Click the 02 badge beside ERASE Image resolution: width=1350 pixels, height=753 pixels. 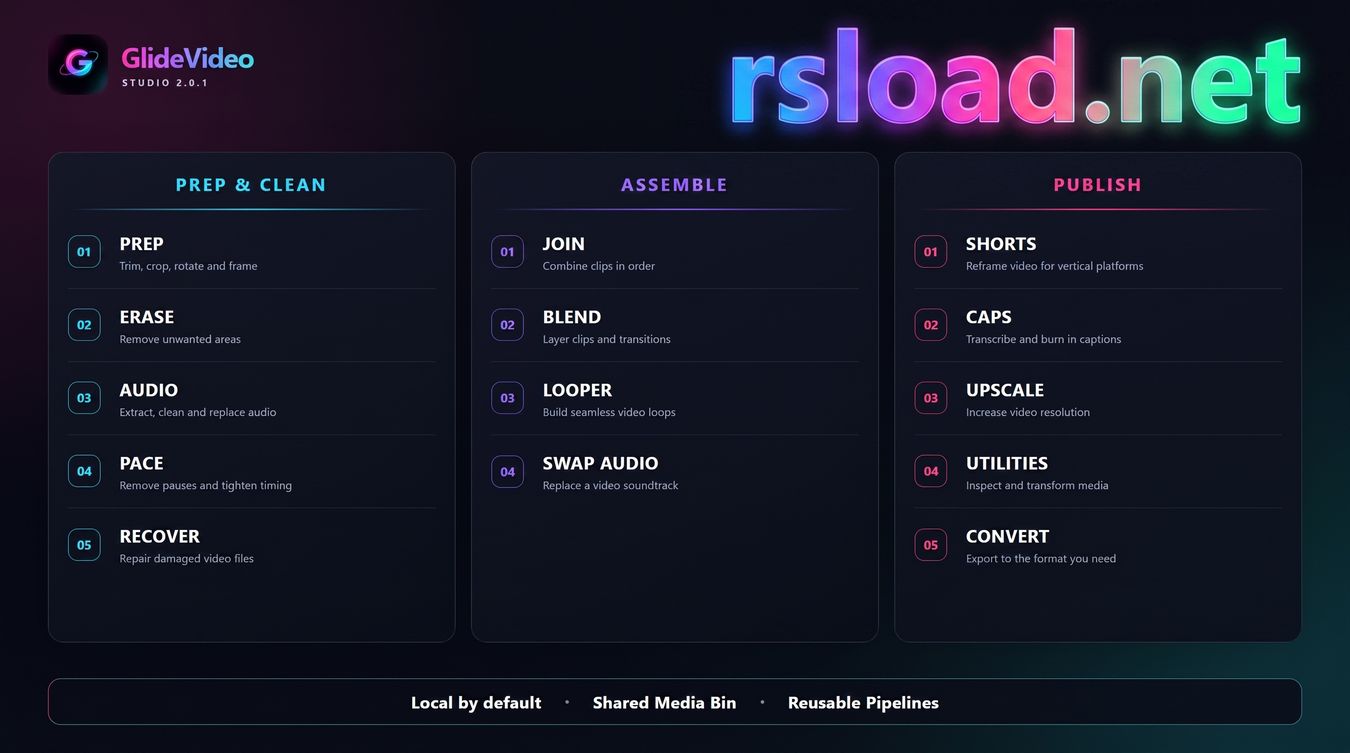pos(84,325)
